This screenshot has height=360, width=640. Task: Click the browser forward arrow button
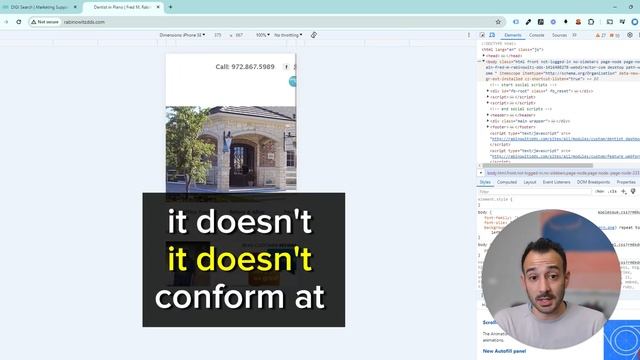[6, 22]
